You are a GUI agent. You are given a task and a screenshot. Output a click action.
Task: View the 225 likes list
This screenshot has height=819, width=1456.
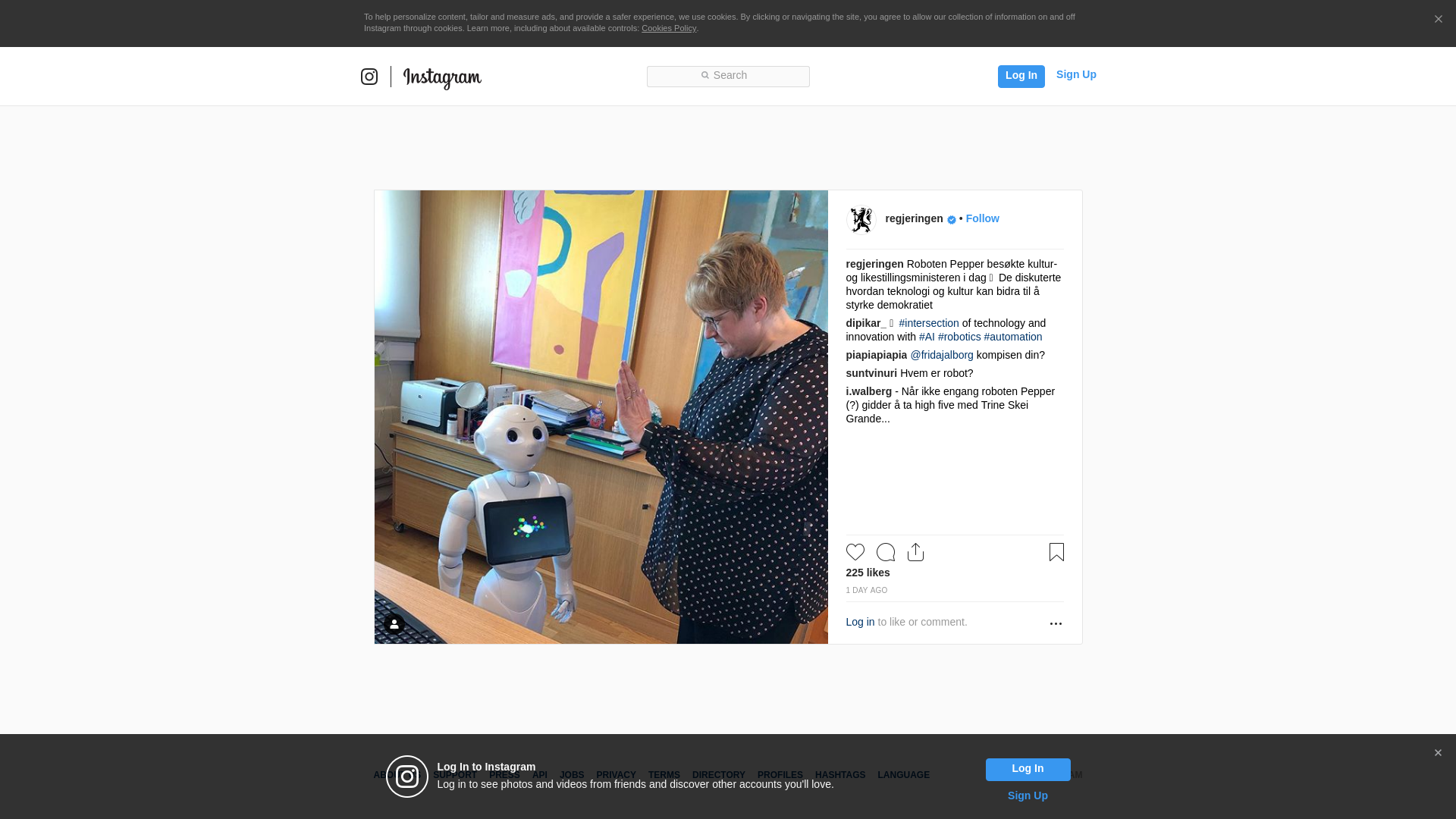point(868,573)
